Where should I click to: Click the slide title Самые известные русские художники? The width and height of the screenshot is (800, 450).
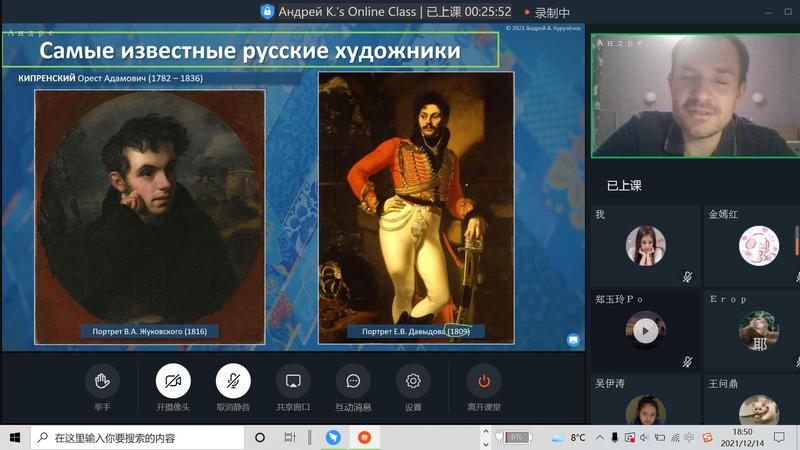250,51
